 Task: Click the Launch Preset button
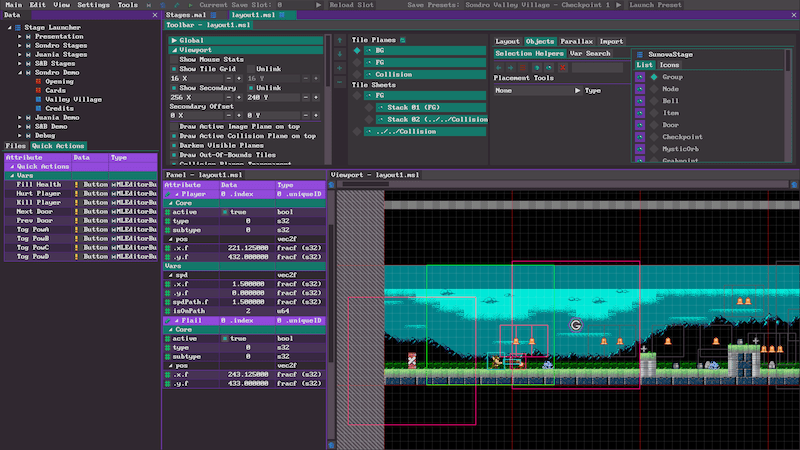(655, 5)
